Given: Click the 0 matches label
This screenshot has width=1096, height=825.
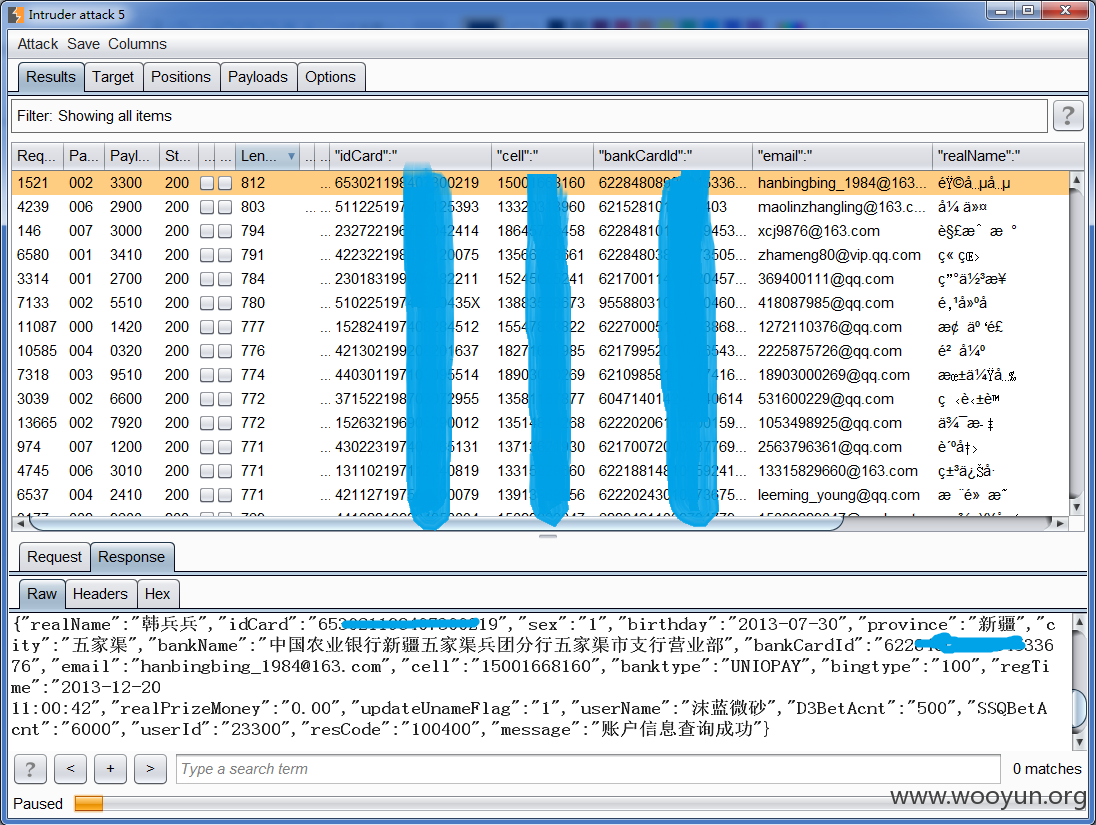Looking at the screenshot, I should click(1046, 769).
